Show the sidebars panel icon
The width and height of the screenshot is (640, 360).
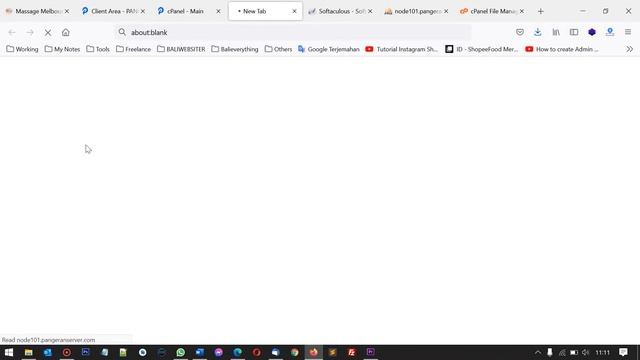(574, 32)
